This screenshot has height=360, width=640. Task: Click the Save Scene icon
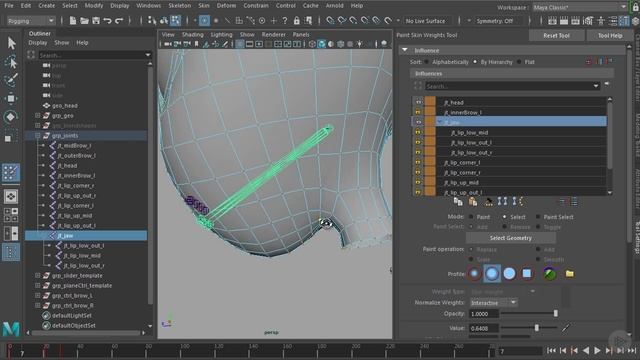coord(96,20)
